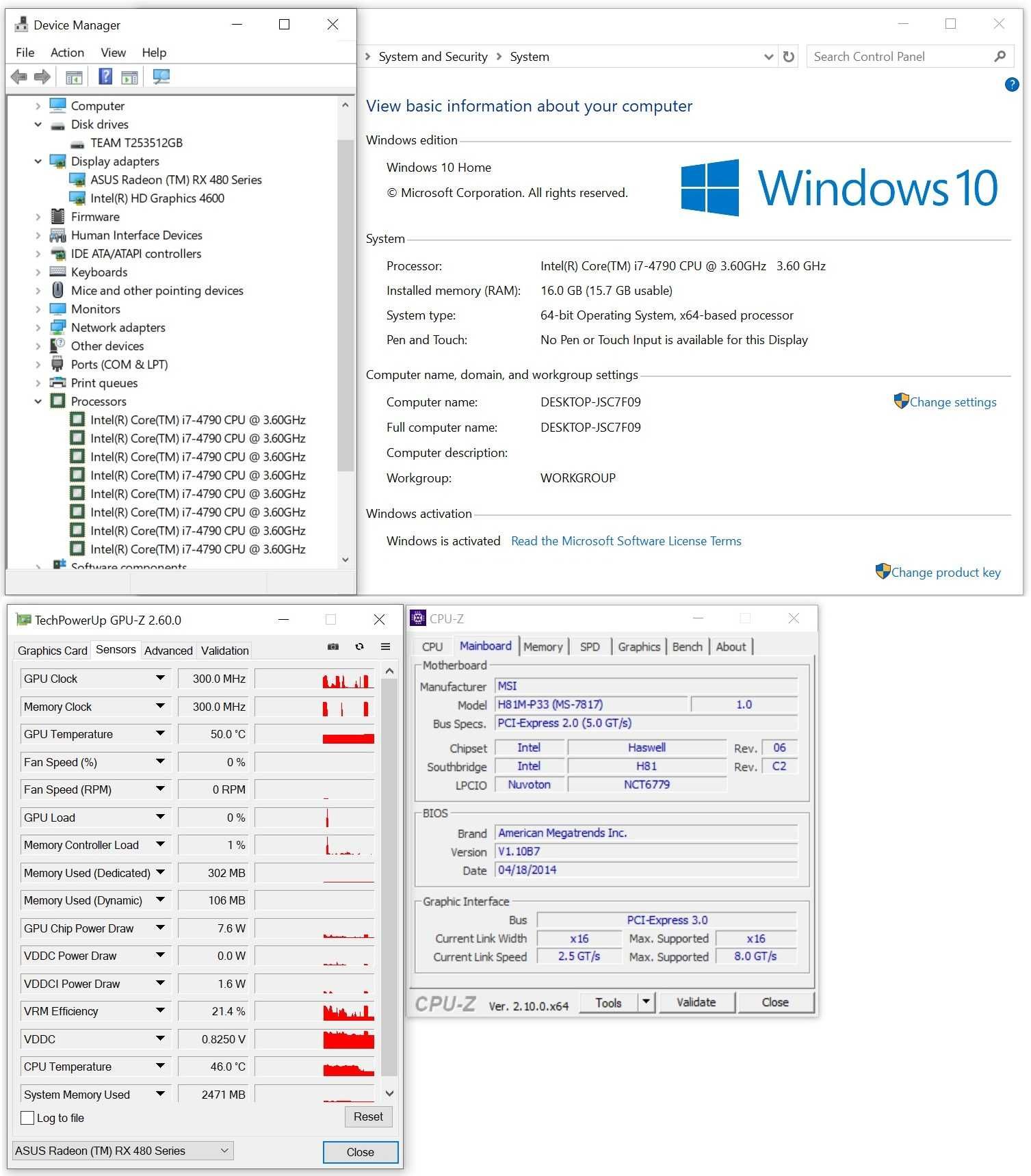The width and height of the screenshot is (1031, 1176).
Task: Switch to GPU-Z Advanced tab
Action: coord(168,651)
